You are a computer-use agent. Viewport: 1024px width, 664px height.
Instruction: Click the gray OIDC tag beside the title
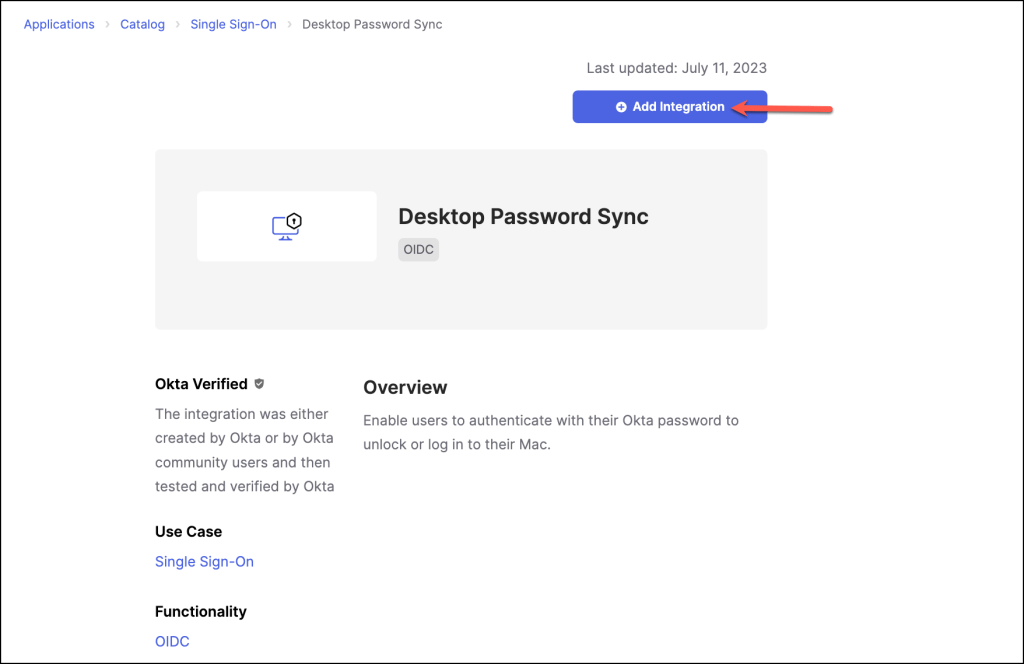(418, 250)
